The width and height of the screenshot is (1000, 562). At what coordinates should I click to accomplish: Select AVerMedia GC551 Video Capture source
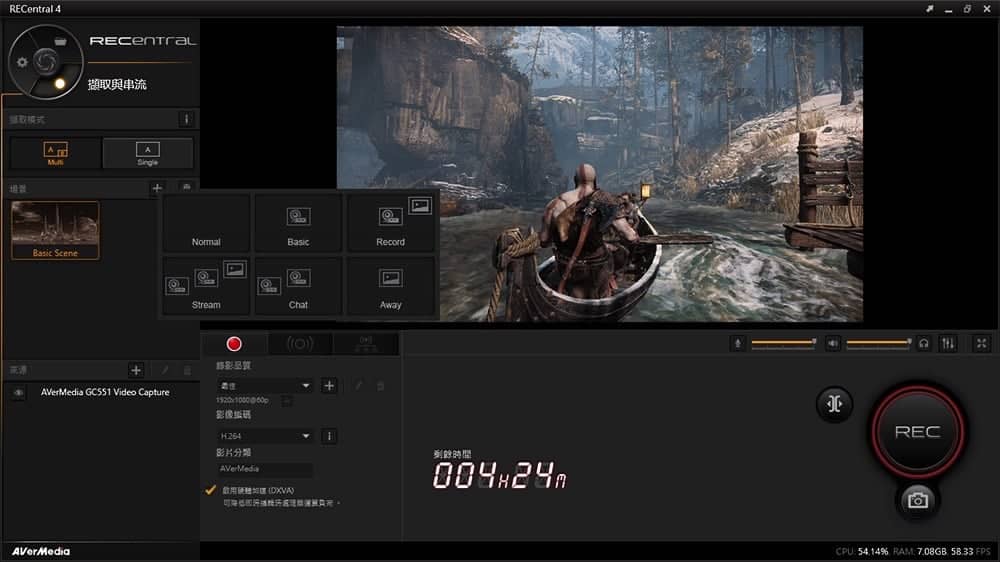(105, 392)
